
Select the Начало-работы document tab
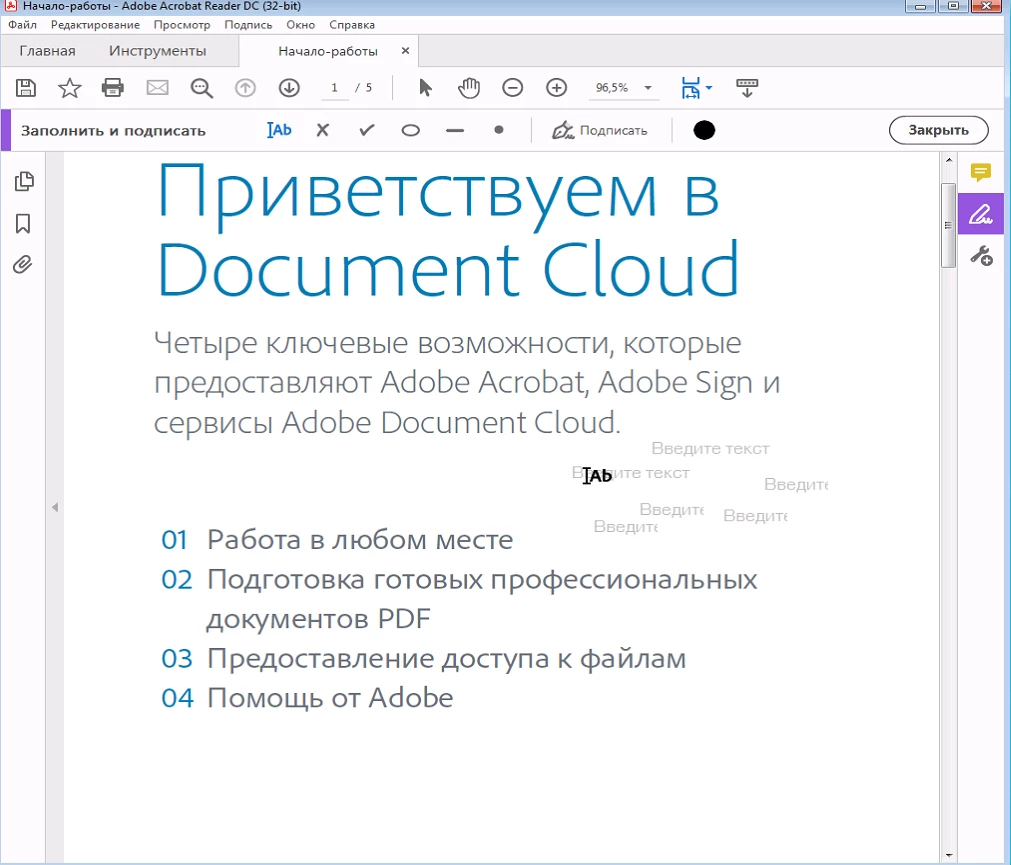click(328, 52)
